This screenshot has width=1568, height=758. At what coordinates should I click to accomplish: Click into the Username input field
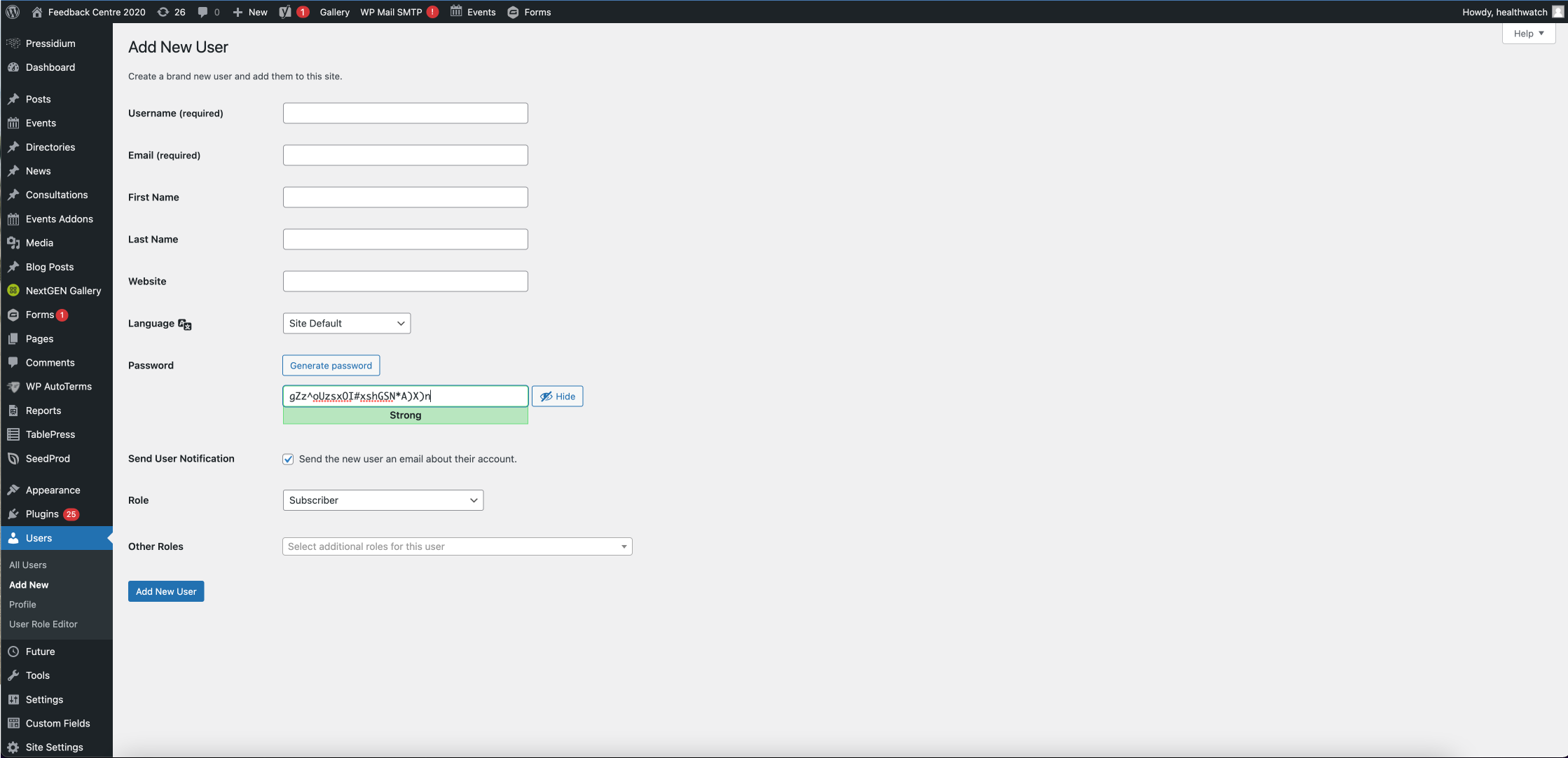405,113
